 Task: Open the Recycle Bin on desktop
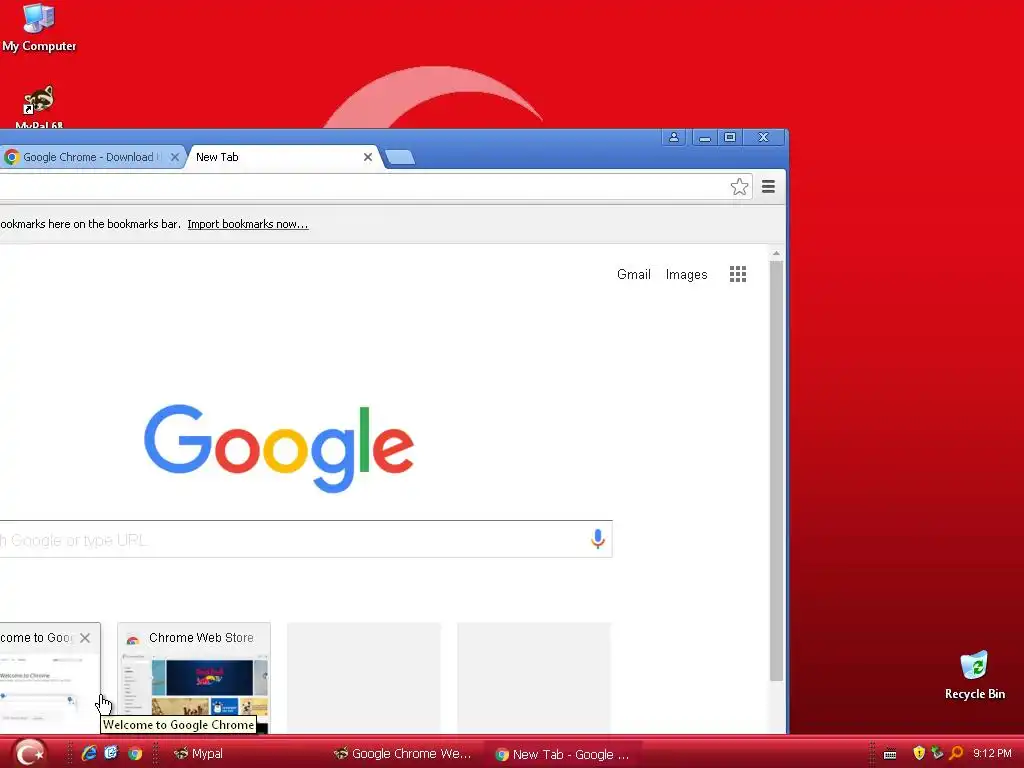coord(974,675)
